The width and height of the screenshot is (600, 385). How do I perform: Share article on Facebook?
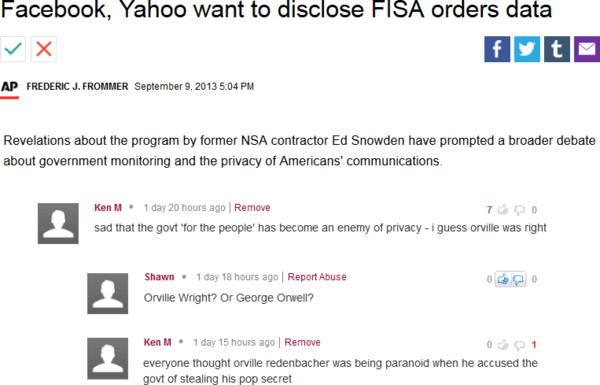pos(497,49)
